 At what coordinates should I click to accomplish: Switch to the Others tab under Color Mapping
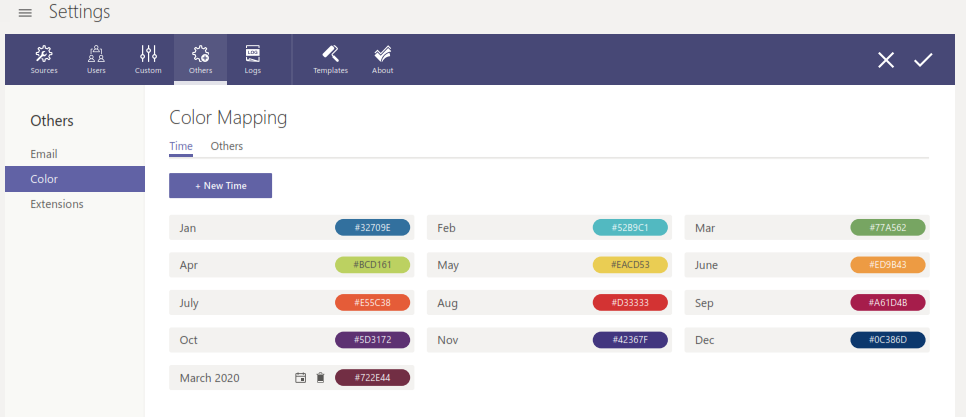pos(226,146)
